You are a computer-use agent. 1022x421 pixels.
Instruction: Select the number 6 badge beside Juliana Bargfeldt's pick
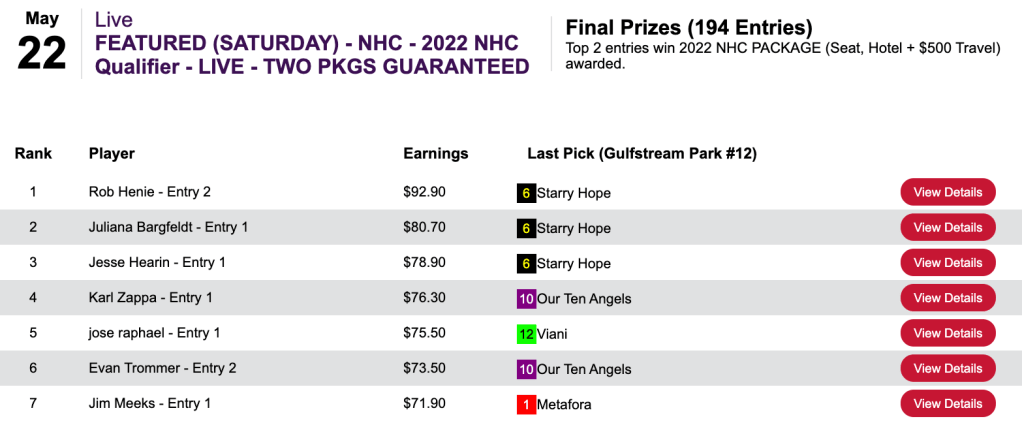(x=526, y=228)
